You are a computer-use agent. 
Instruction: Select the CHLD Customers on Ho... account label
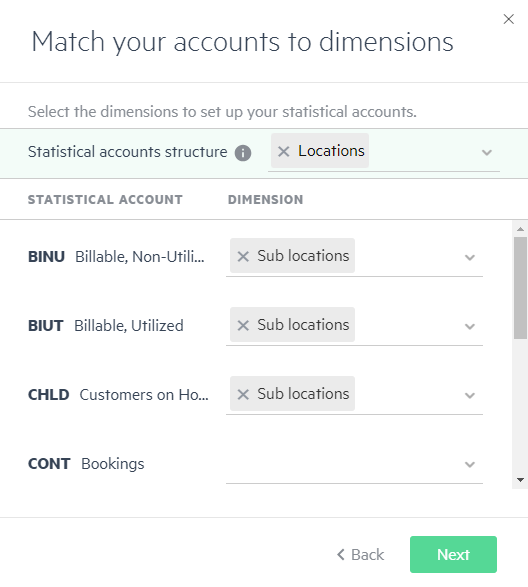coord(118,395)
